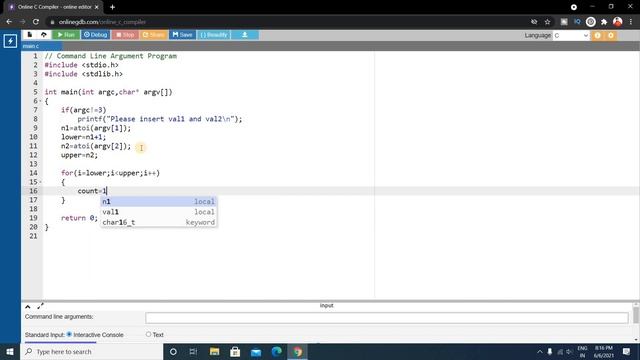
Task: Choose 'char16_t' keyword autocomplete suggestion
Action: pyautogui.click(x=158, y=222)
